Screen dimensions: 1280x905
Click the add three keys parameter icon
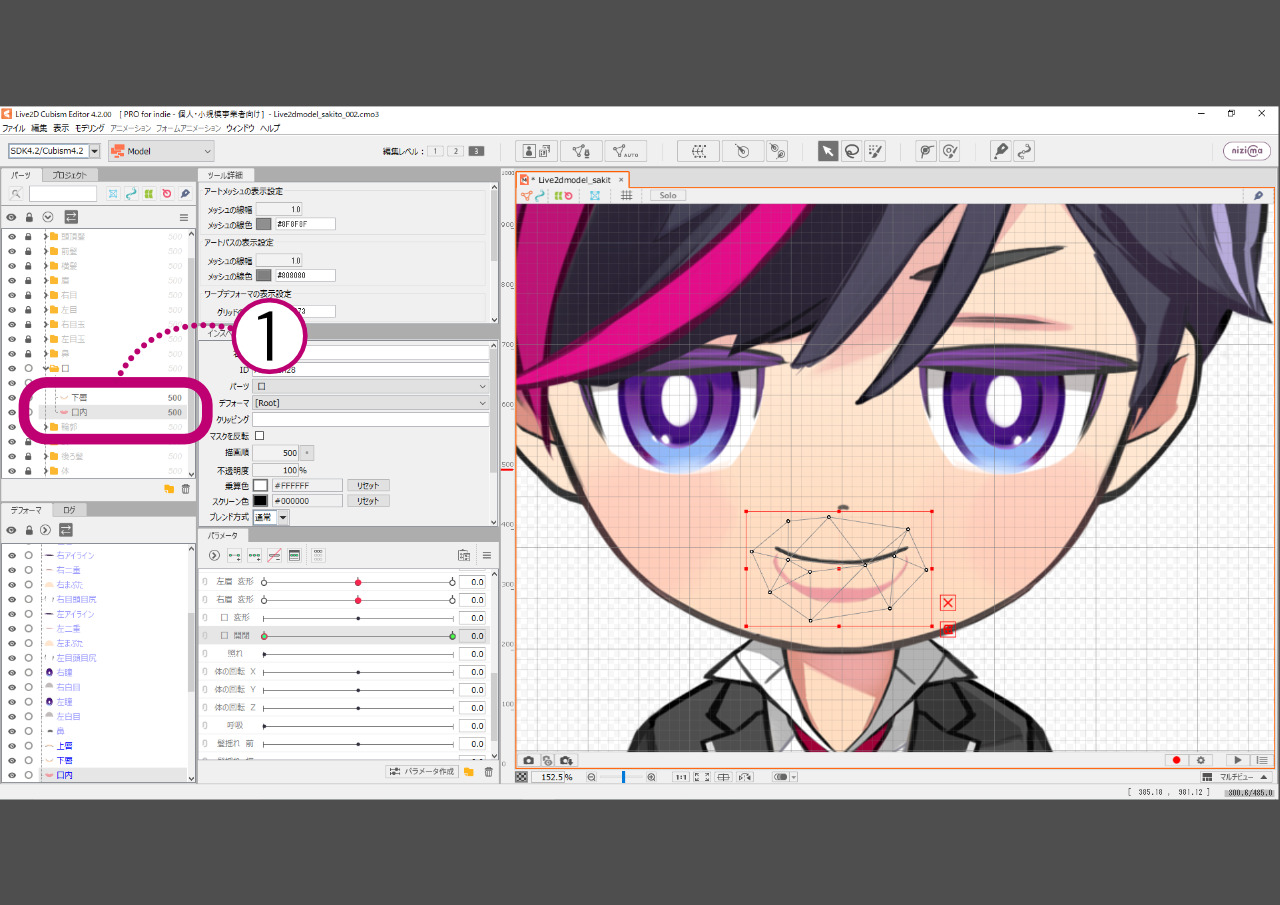pos(254,555)
